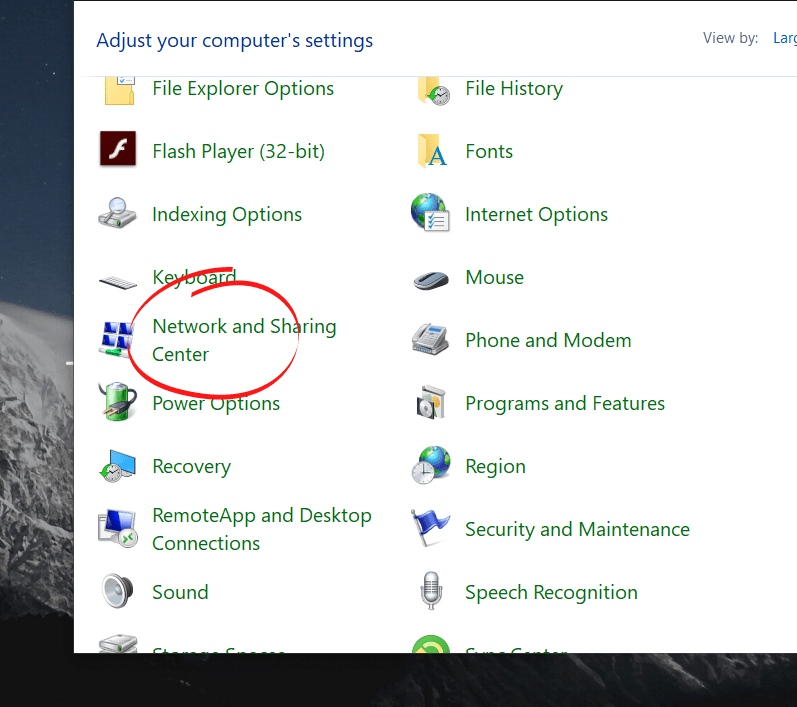Select the Speech Recognition microphone icon

pyautogui.click(x=431, y=592)
